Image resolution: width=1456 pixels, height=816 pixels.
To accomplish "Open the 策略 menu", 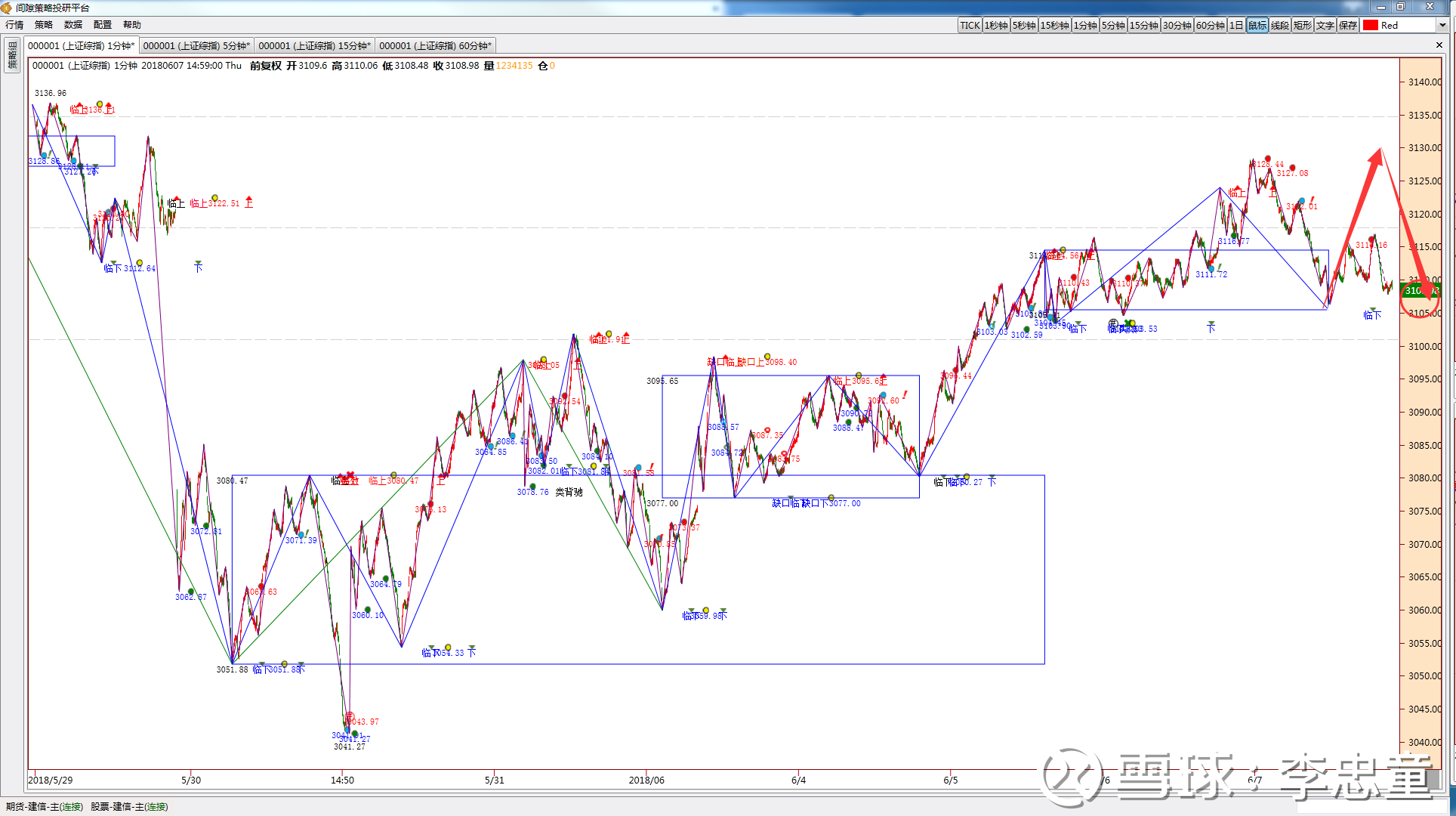I will point(44,25).
